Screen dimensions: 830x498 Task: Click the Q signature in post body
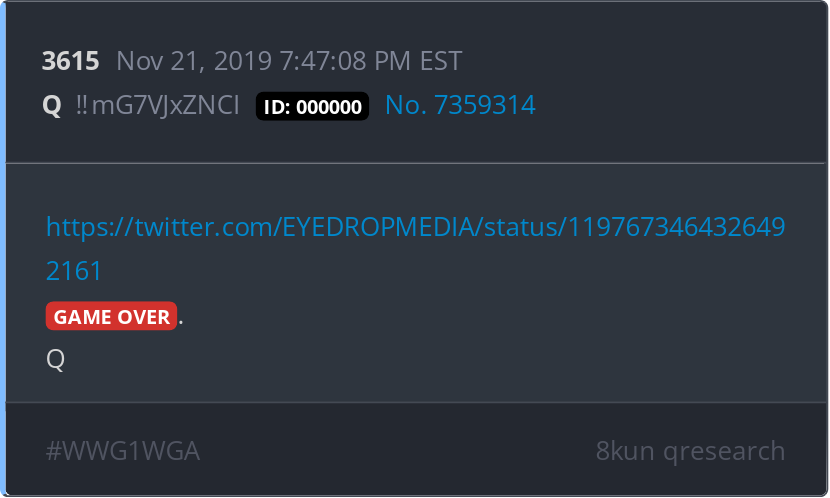56,360
